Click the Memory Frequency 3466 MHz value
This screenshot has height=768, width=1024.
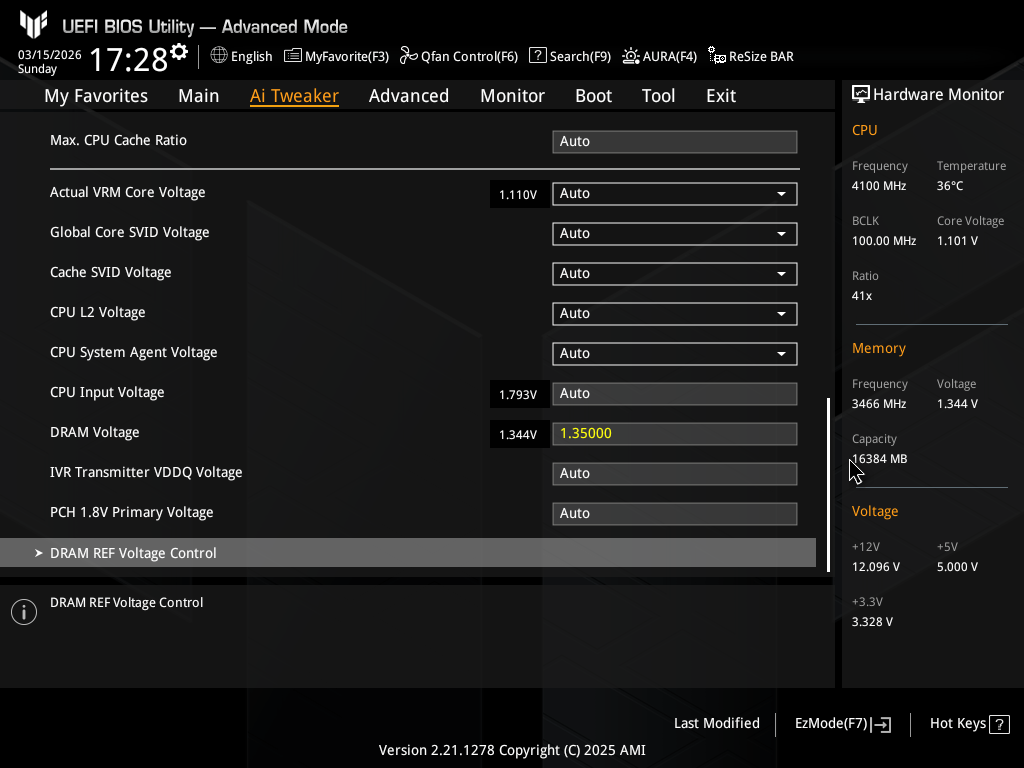point(879,404)
